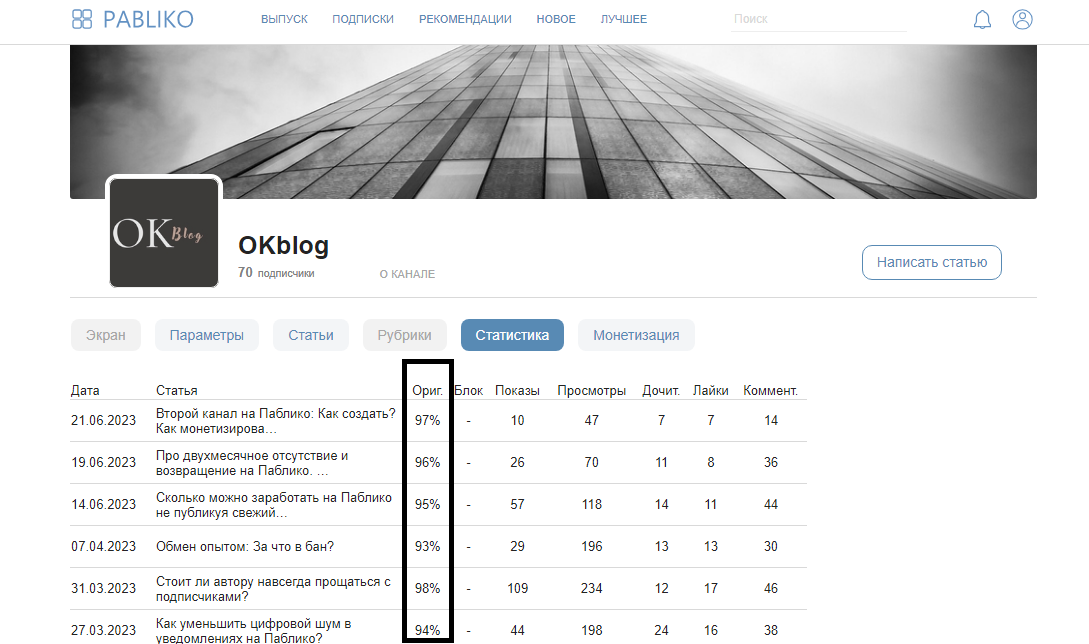Click date 07.04.2023
Screen dimensions: 1089x644
click(103, 547)
